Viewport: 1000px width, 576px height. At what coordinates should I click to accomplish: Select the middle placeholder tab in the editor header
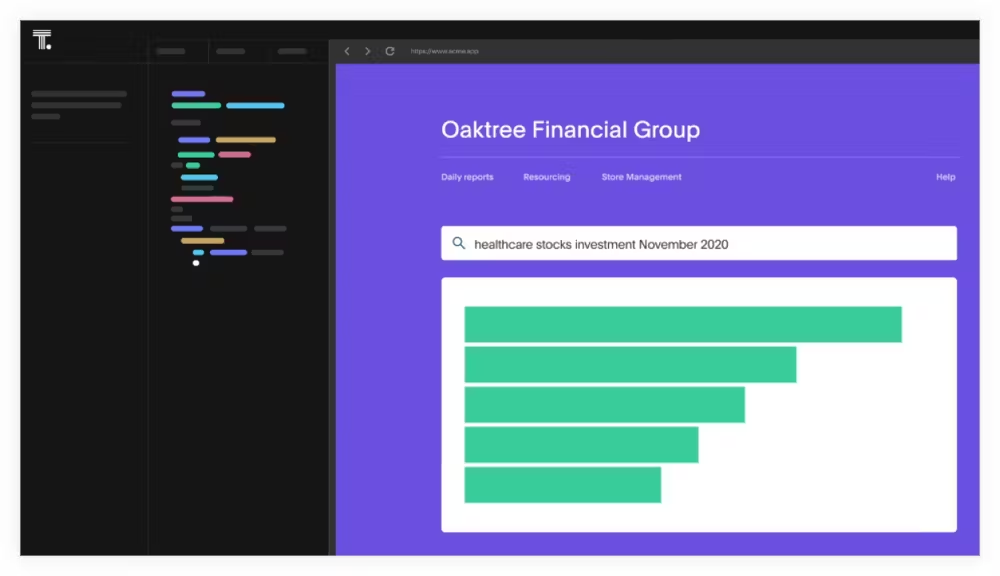[231, 50]
